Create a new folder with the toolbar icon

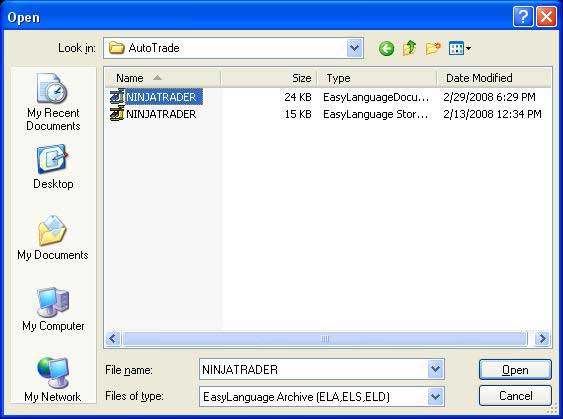433,48
